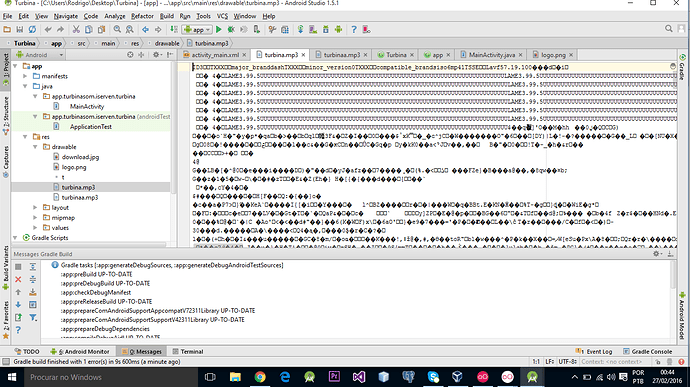
Task: Click the search magnifier icon at top right
Action: [x=668, y=29]
